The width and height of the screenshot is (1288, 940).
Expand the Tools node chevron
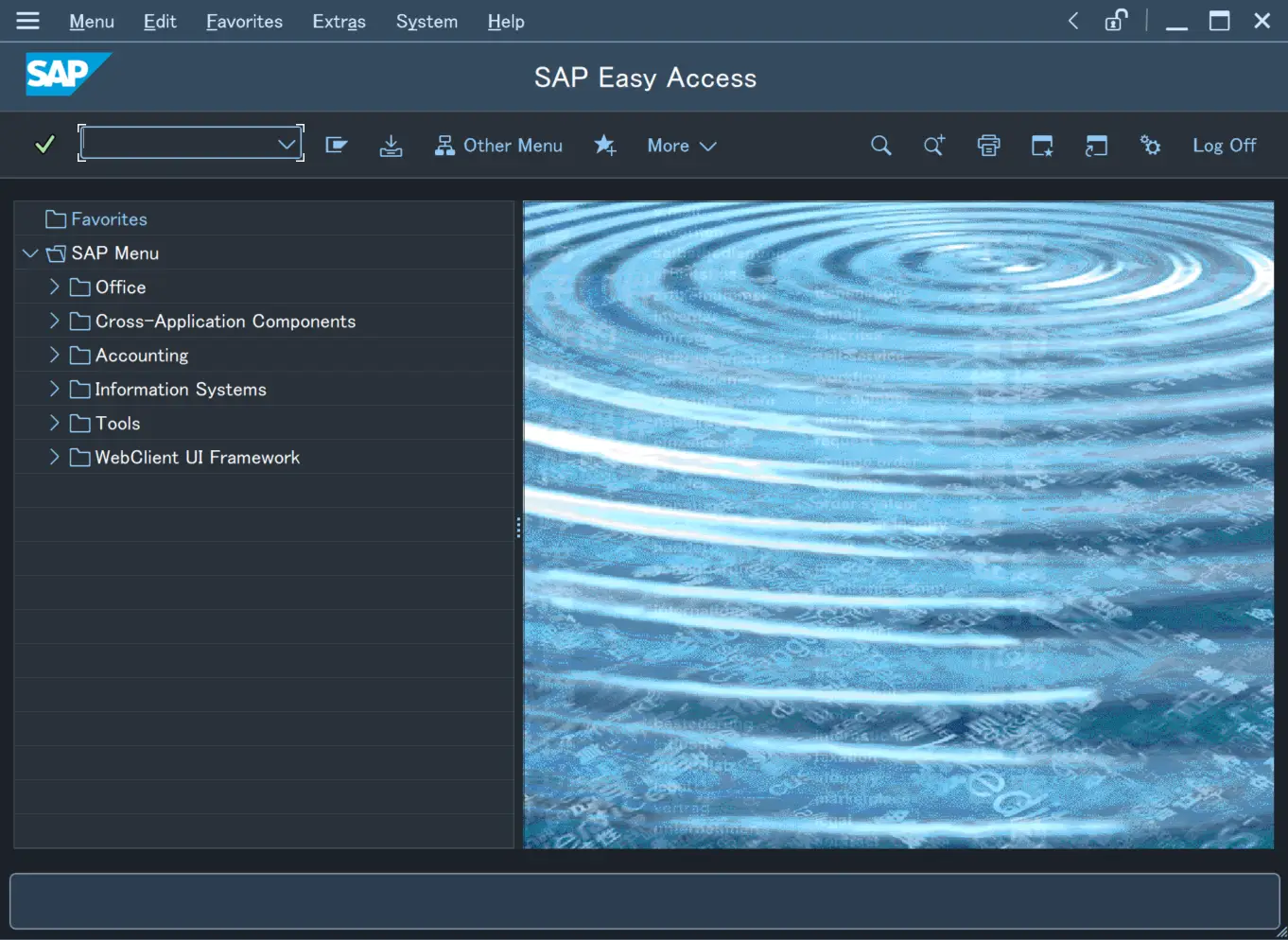coord(54,423)
